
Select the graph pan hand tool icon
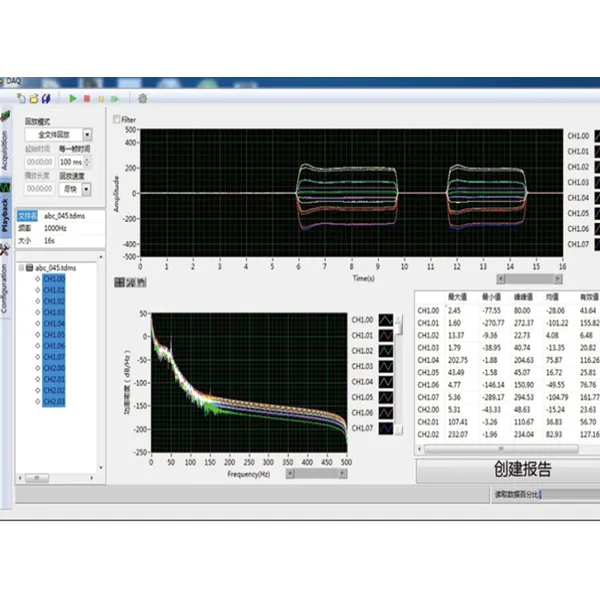(142, 282)
